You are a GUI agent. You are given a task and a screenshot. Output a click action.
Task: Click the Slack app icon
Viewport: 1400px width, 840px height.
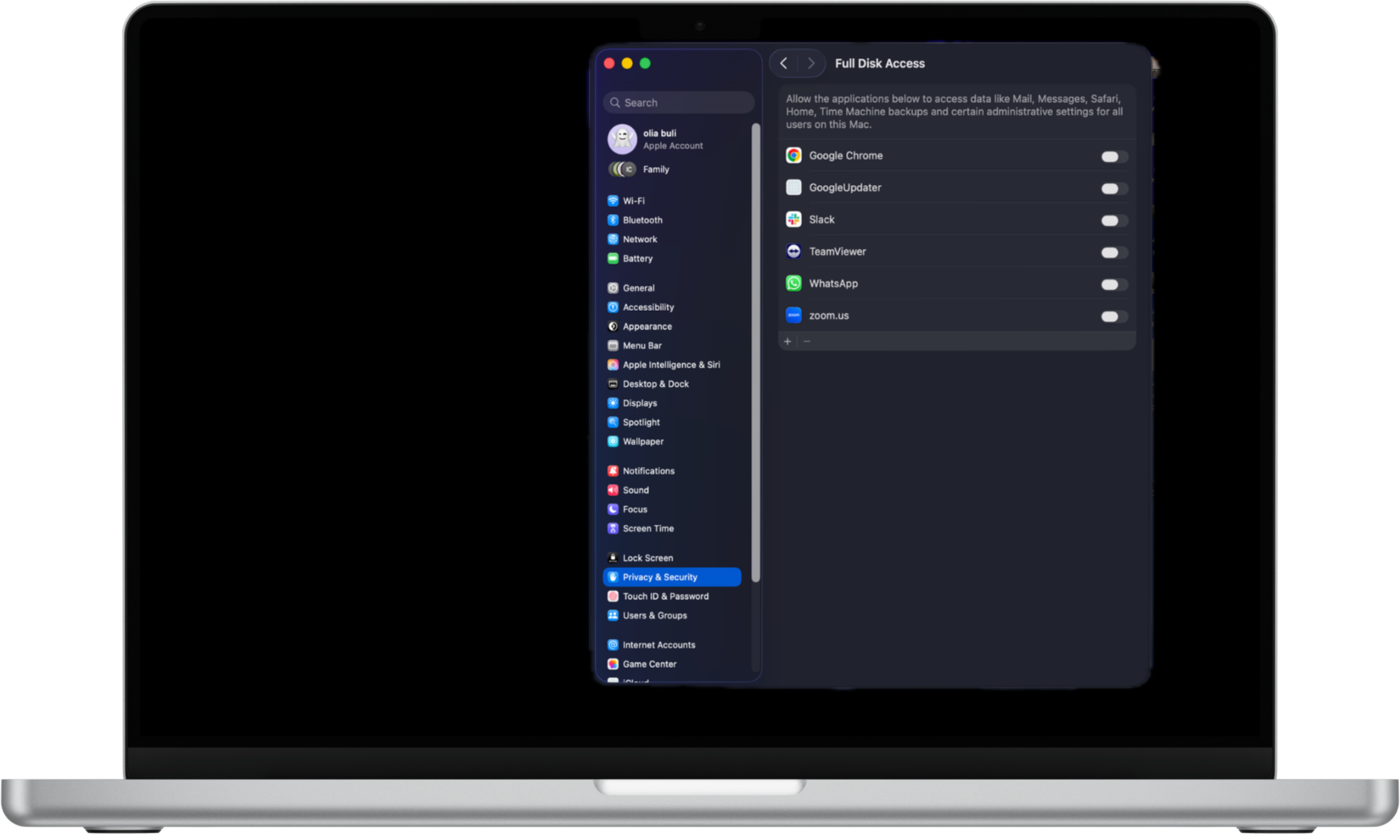tap(794, 219)
